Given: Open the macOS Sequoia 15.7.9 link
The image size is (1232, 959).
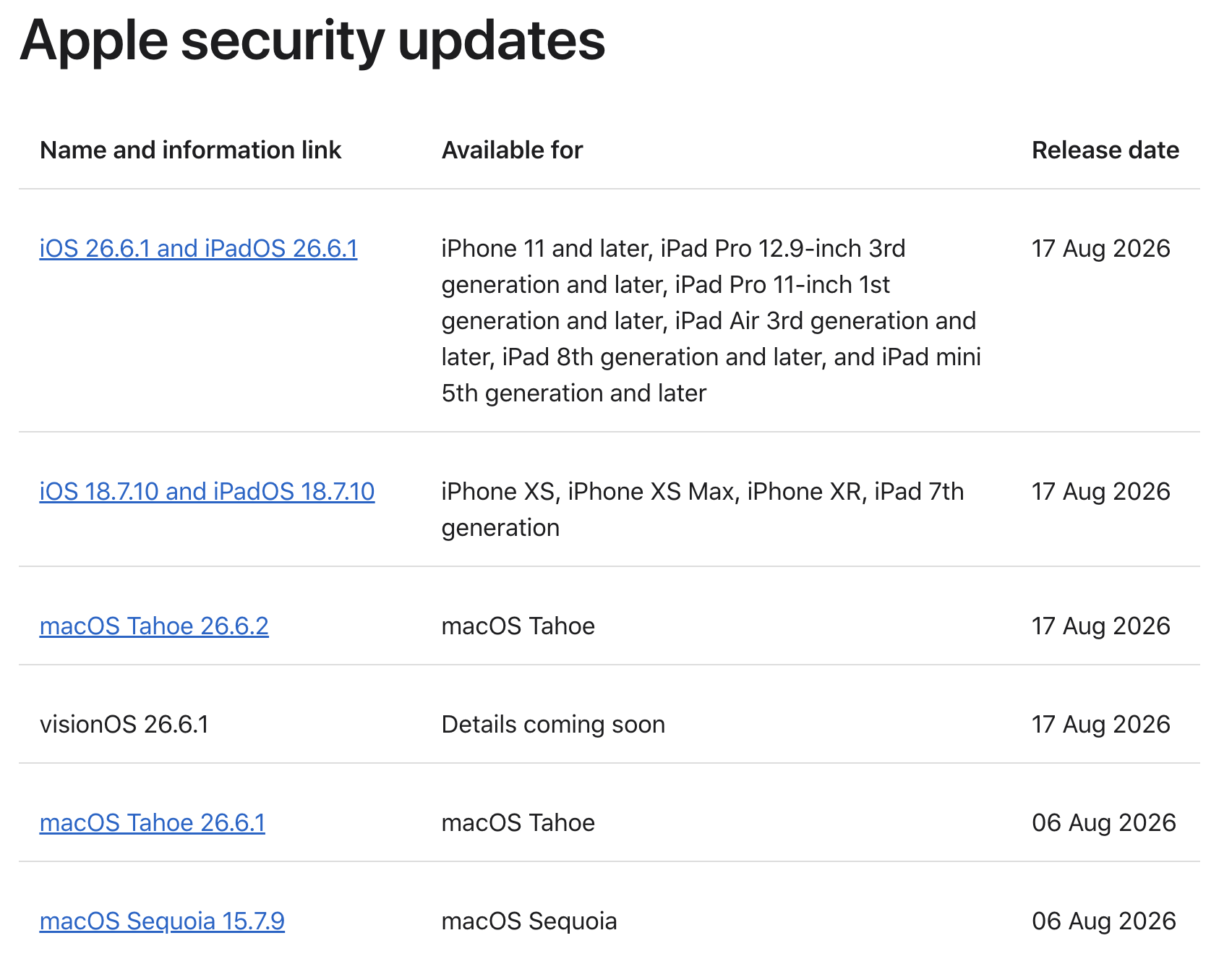Looking at the screenshot, I should point(162,921).
